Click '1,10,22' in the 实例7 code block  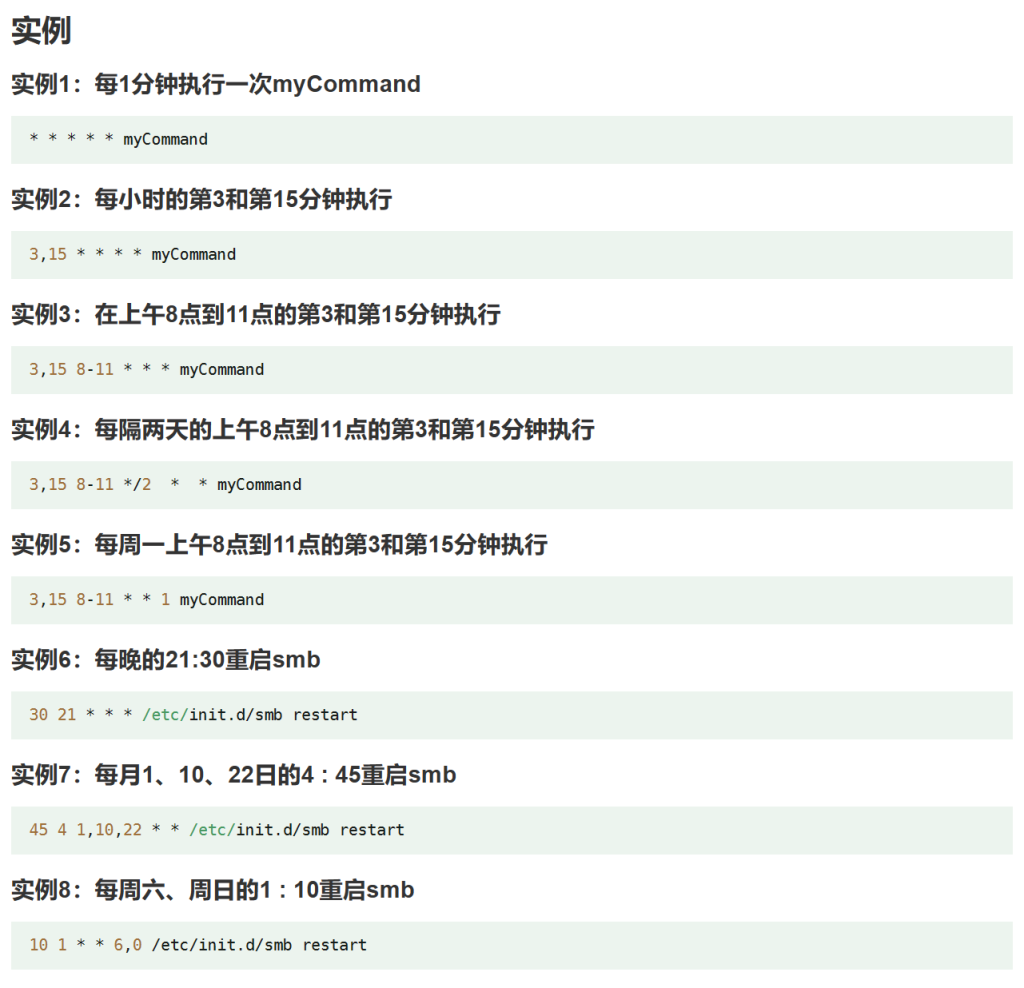click(x=109, y=829)
